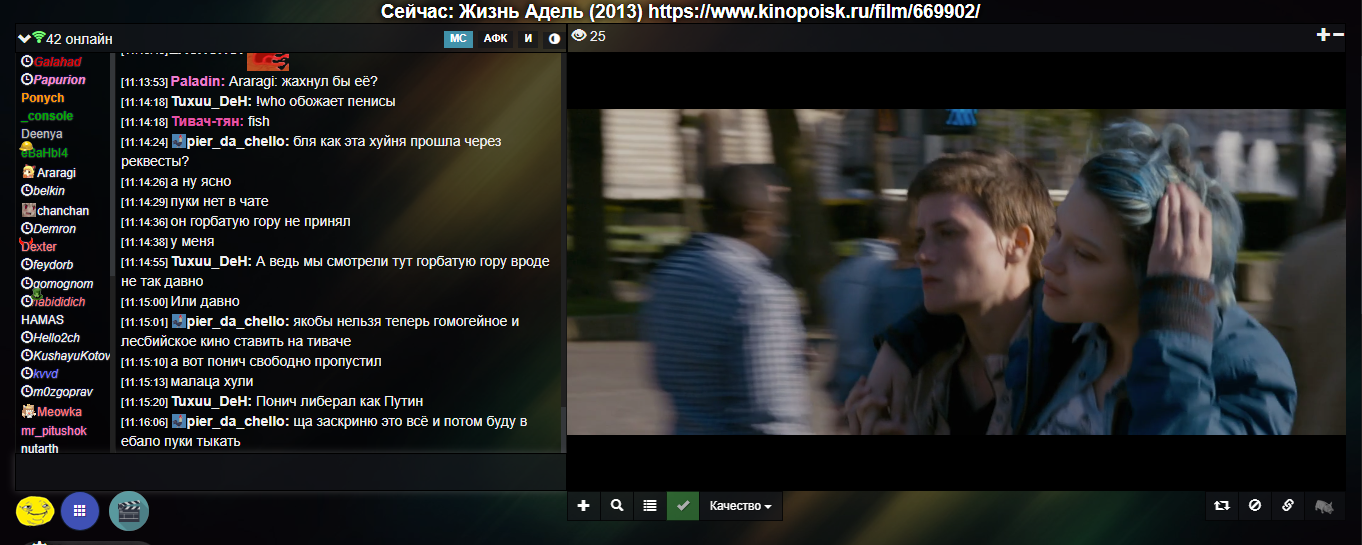Click pier_da_chello's name at 11:14:24

tap(238, 141)
